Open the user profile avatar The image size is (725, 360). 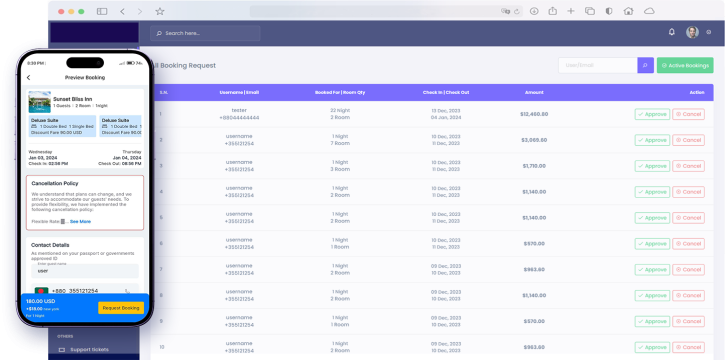692,32
